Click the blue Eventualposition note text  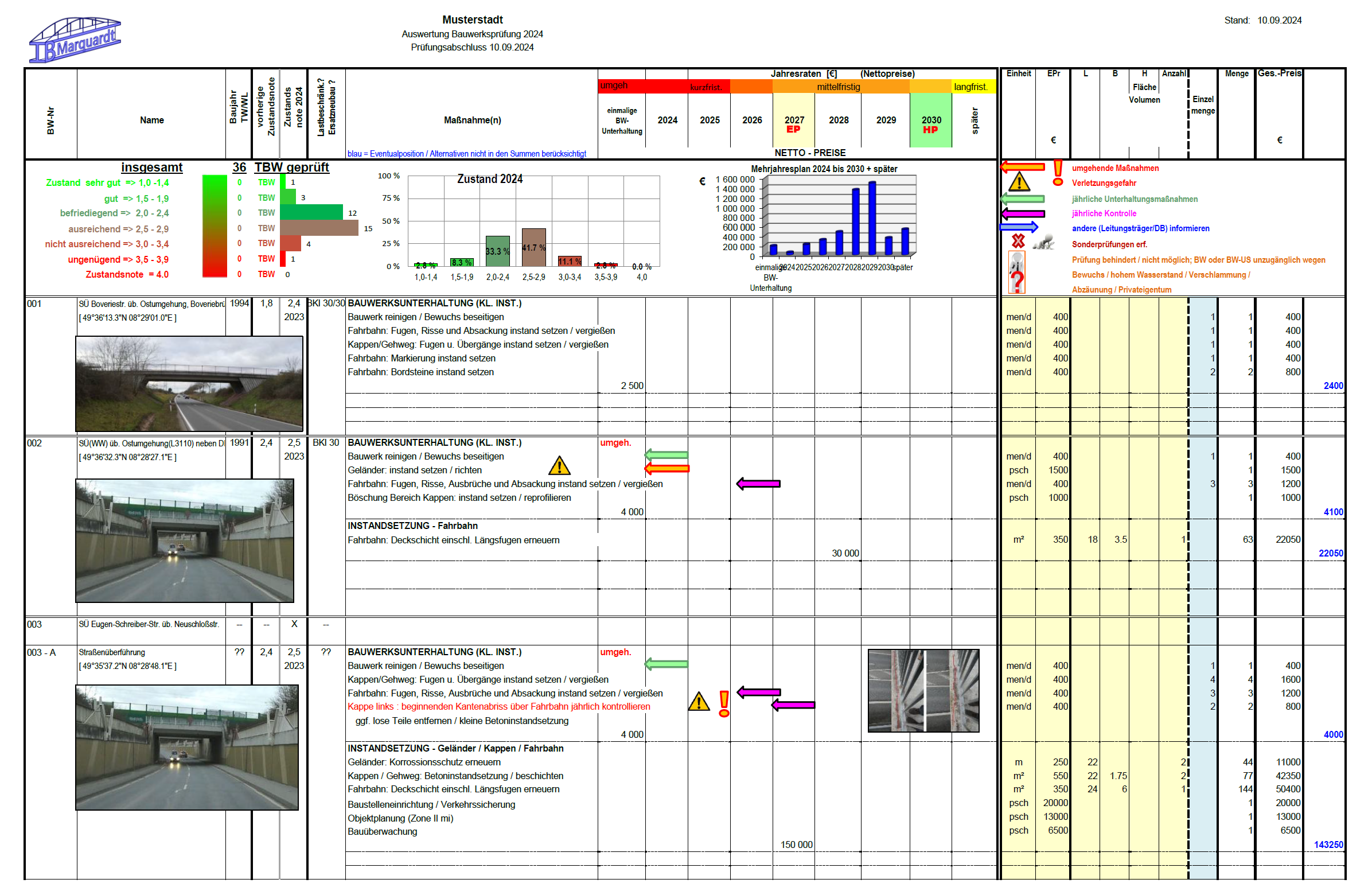[x=466, y=154]
